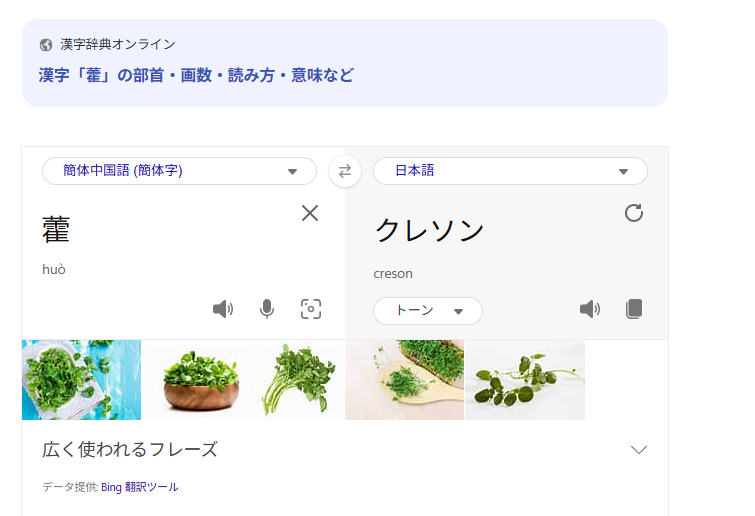This screenshot has height=516, width=755.
Task: Open image capture translation icon
Action: click(x=311, y=310)
